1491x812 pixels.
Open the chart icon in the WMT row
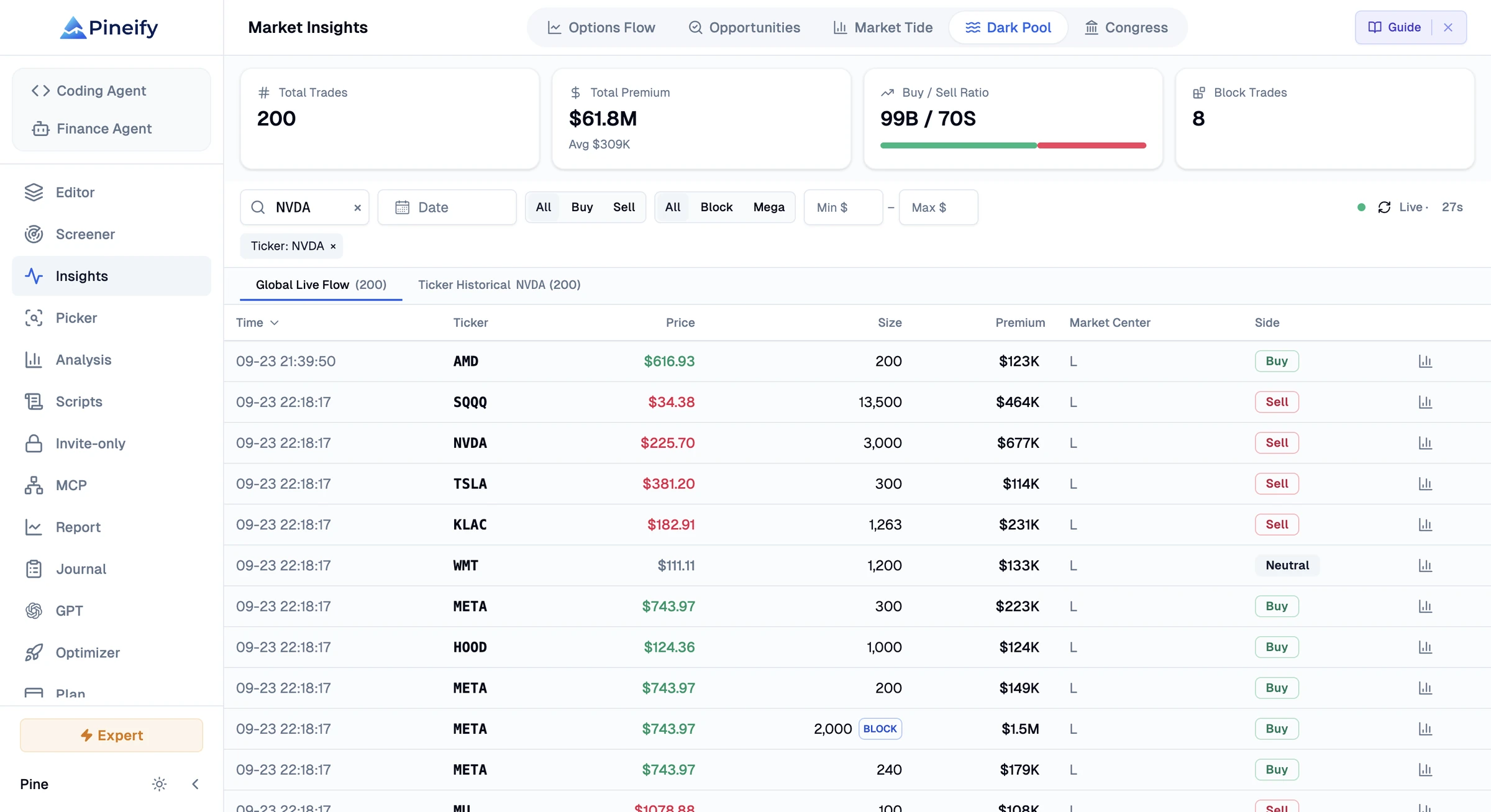tap(1425, 565)
